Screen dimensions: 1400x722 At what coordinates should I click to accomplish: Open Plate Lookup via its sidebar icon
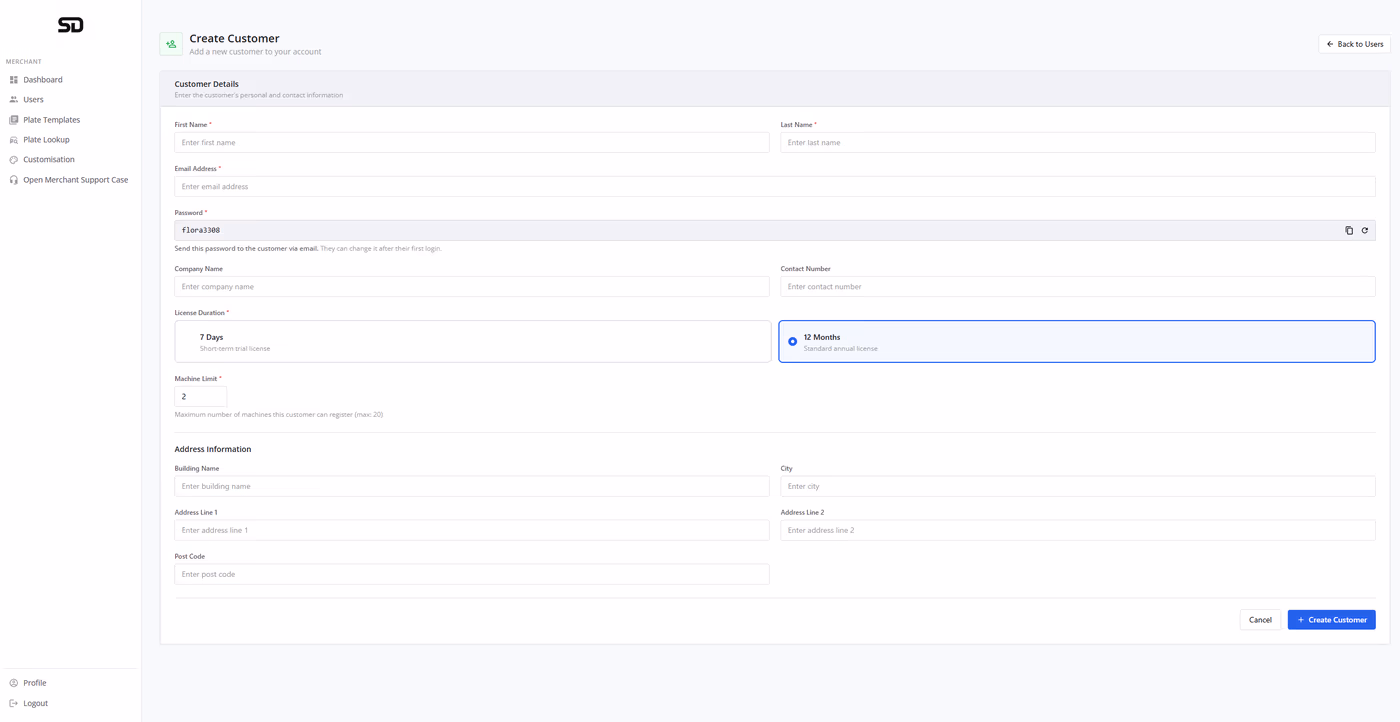click(x=12, y=139)
